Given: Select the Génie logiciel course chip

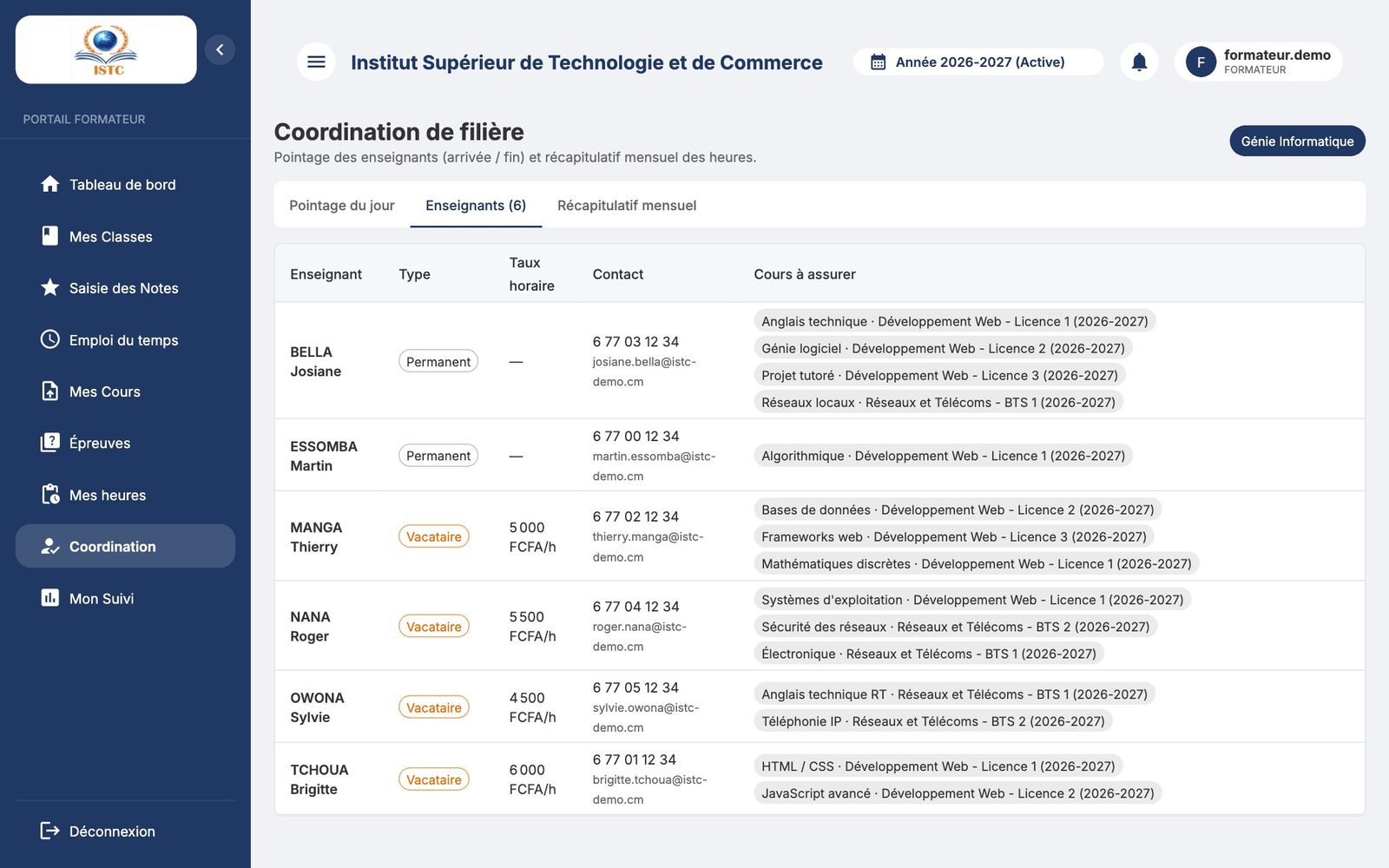Looking at the screenshot, I should [943, 348].
